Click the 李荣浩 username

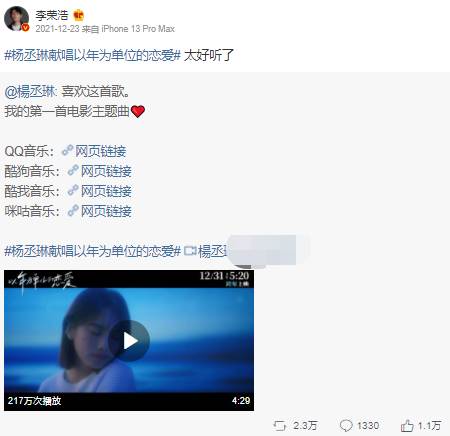tap(52, 15)
